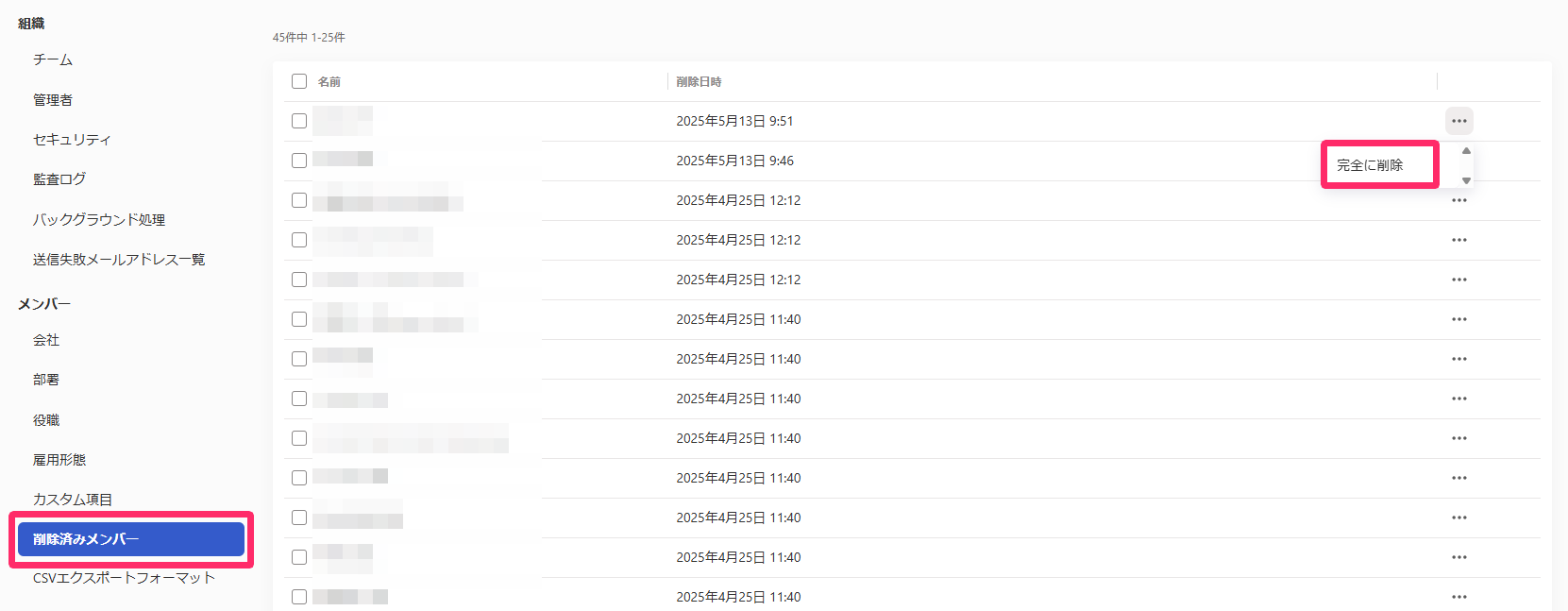Open the 監査ログ page
Screen dimensions: 1568x611
coord(59,178)
